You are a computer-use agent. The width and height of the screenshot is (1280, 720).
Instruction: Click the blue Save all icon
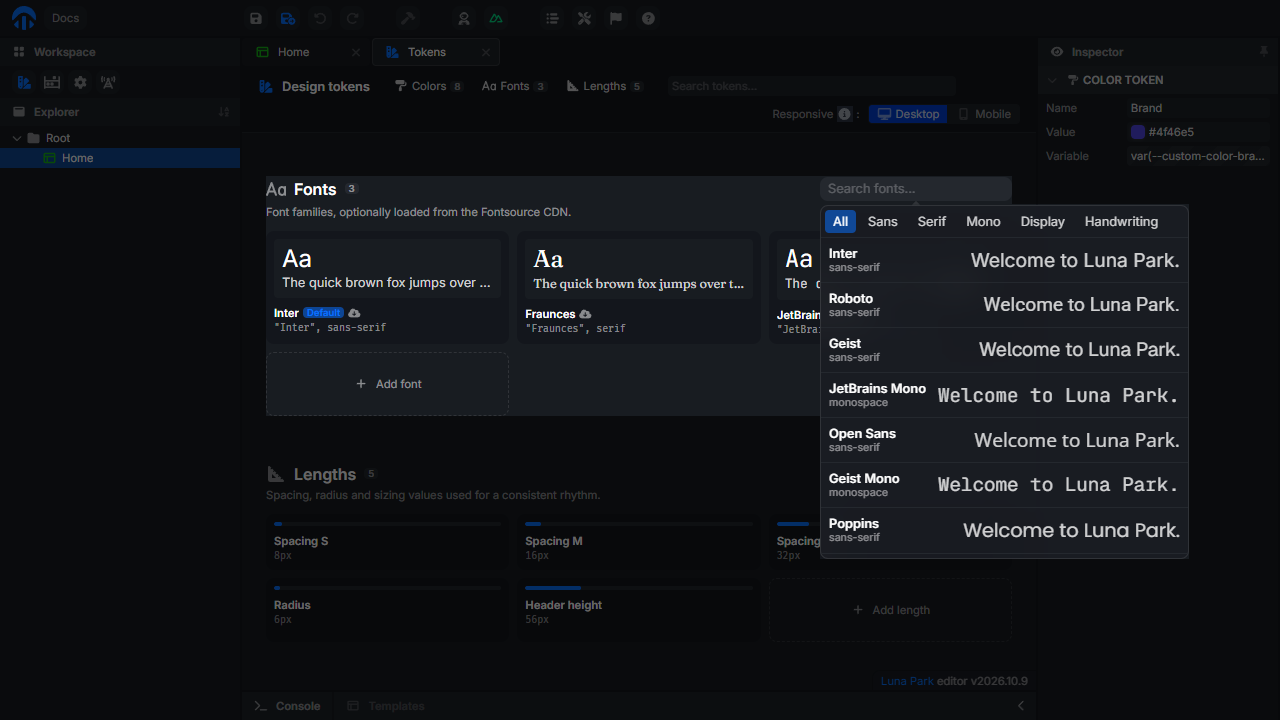point(288,18)
